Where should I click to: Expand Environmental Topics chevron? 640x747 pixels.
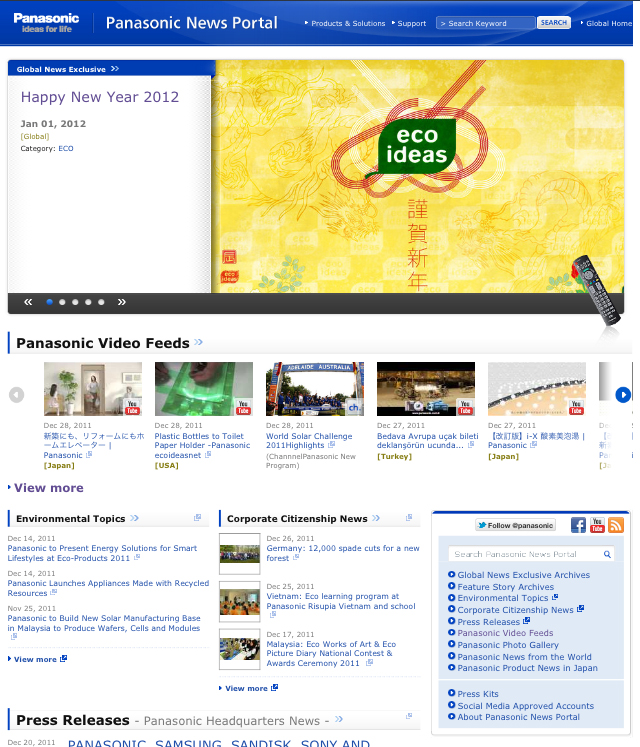click(x=134, y=518)
